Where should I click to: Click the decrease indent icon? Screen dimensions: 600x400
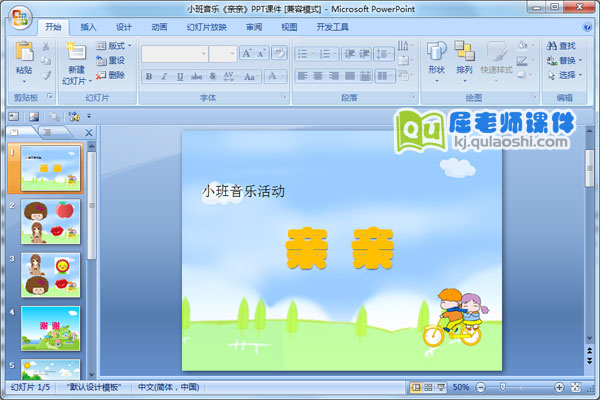click(x=349, y=54)
